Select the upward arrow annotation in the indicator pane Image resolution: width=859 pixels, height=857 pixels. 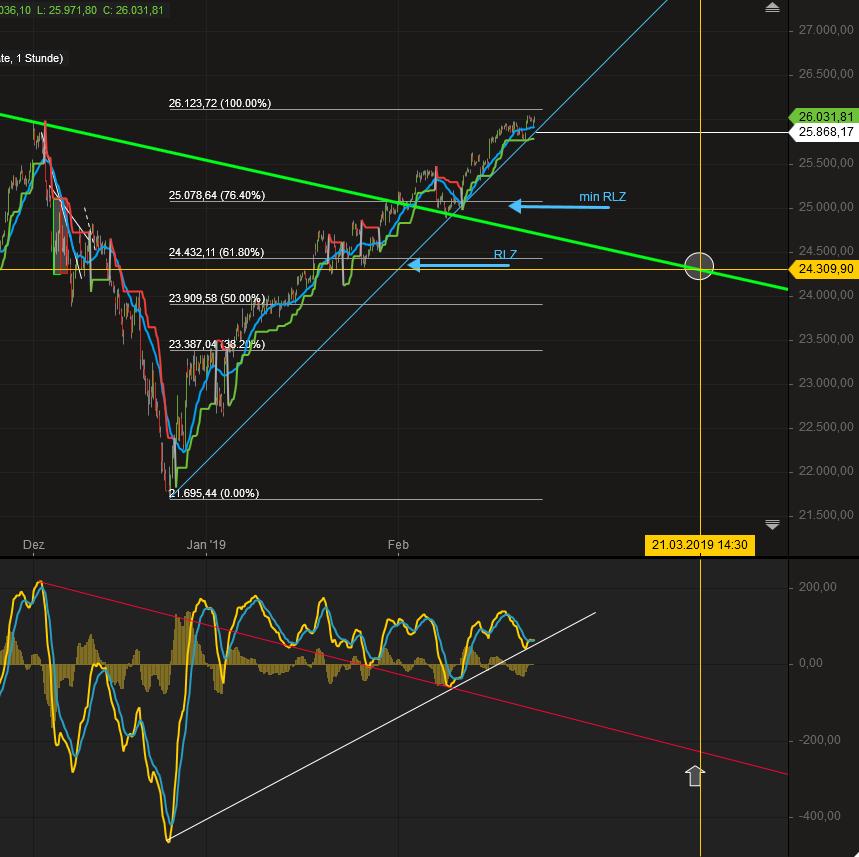point(695,776)
